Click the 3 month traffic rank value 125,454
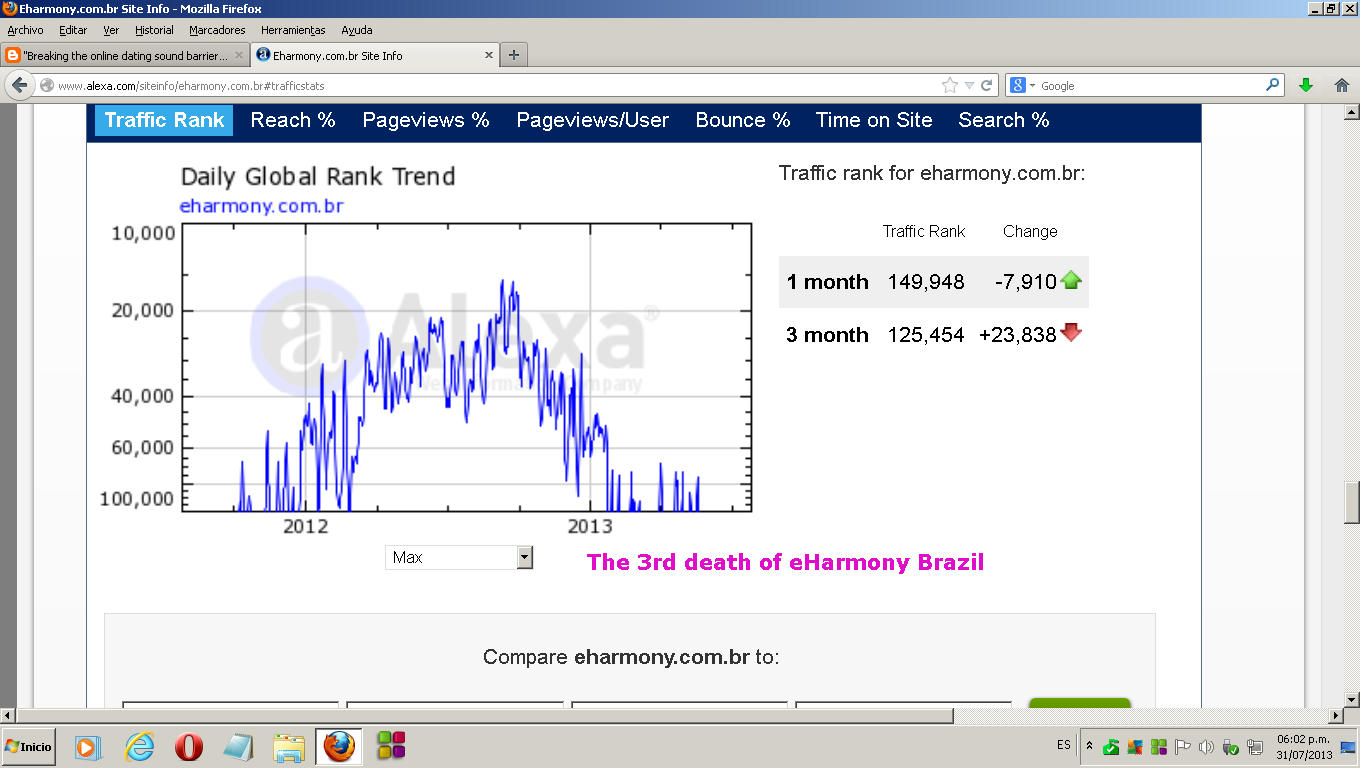1360x768 pixels. 926,335
